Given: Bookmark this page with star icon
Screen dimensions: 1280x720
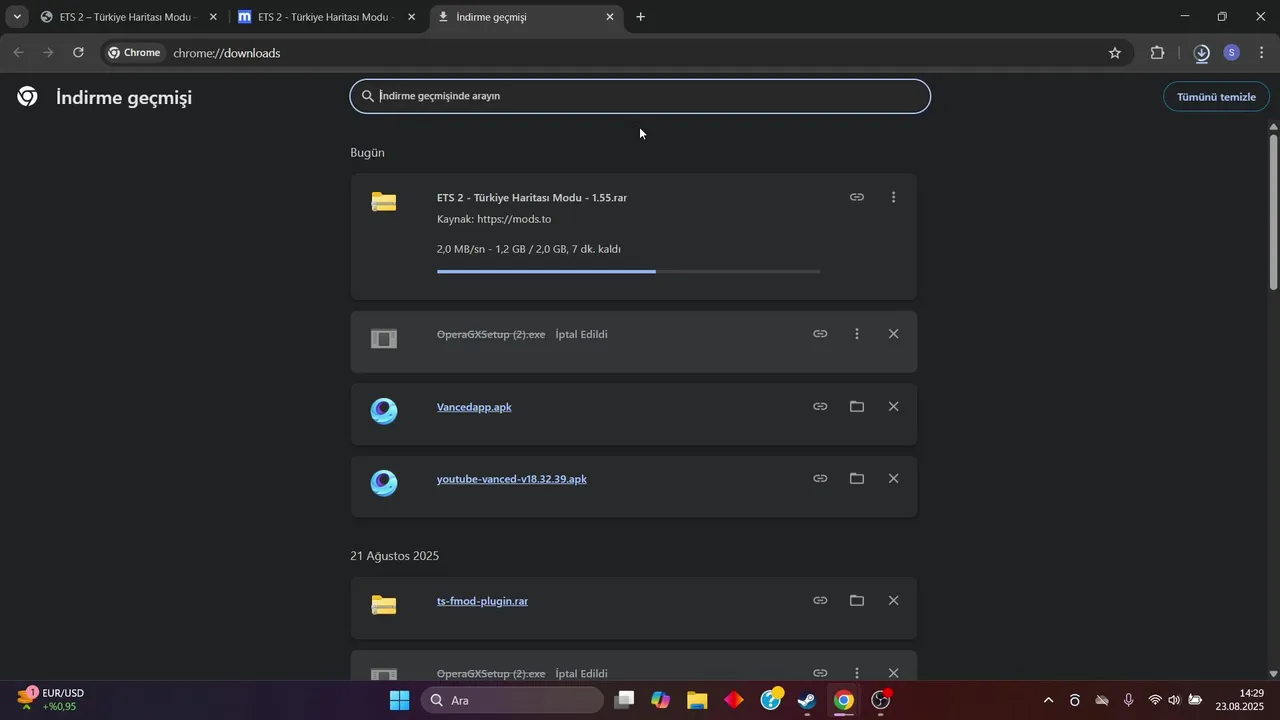Looking at the screenshot, I should click(1115, 53).
